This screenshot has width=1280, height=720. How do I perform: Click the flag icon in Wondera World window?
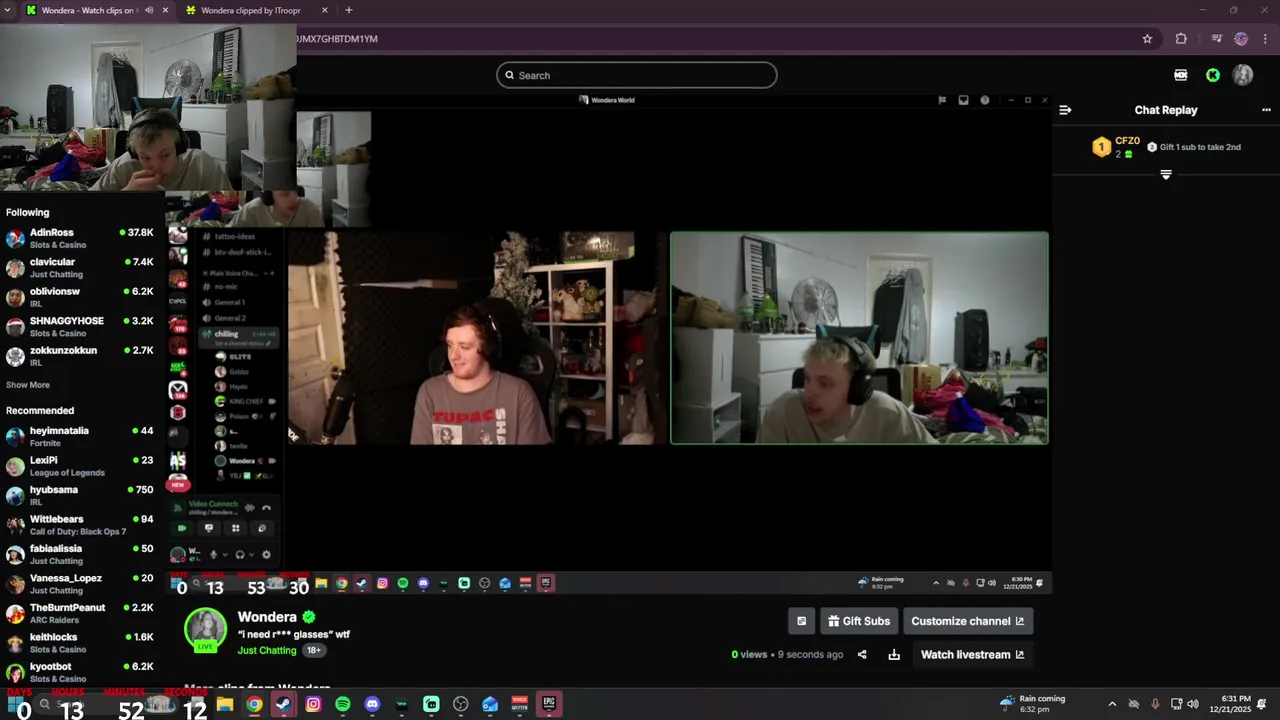(x=942, y=100)
